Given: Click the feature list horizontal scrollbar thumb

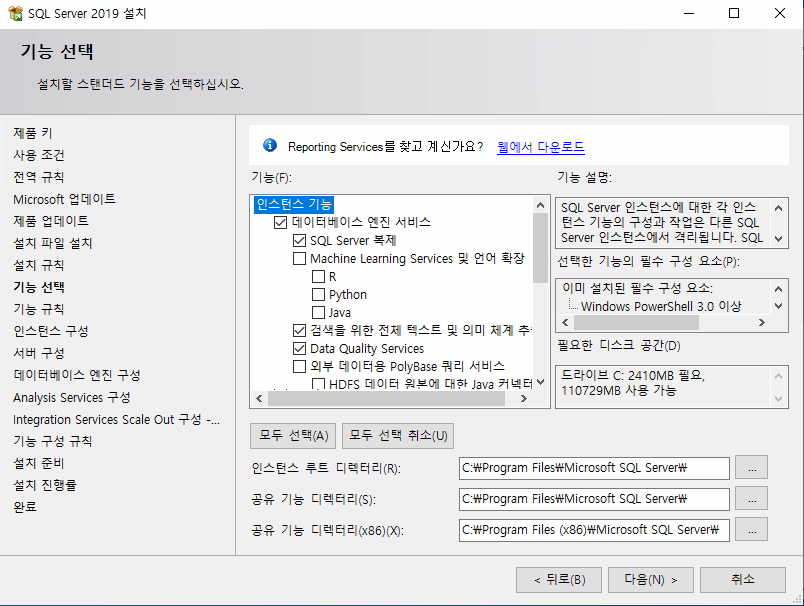Looking at the screenshot, I should [x=387, y=398].
